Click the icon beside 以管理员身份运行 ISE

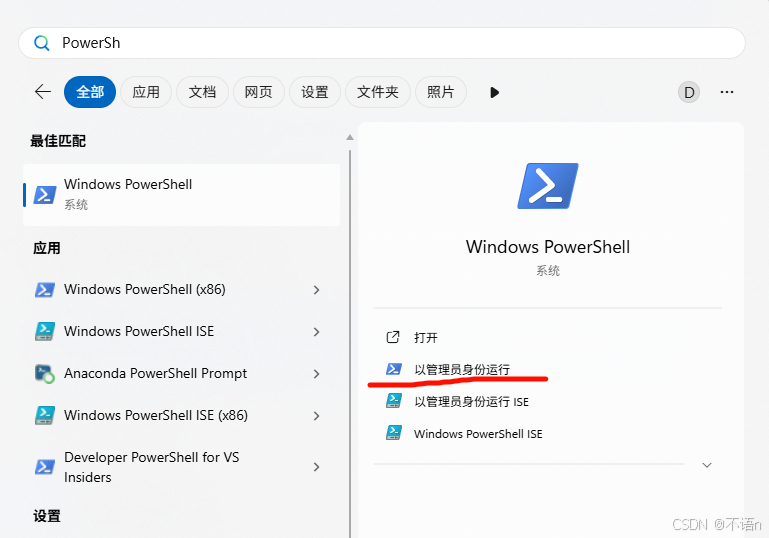(394, 401)
